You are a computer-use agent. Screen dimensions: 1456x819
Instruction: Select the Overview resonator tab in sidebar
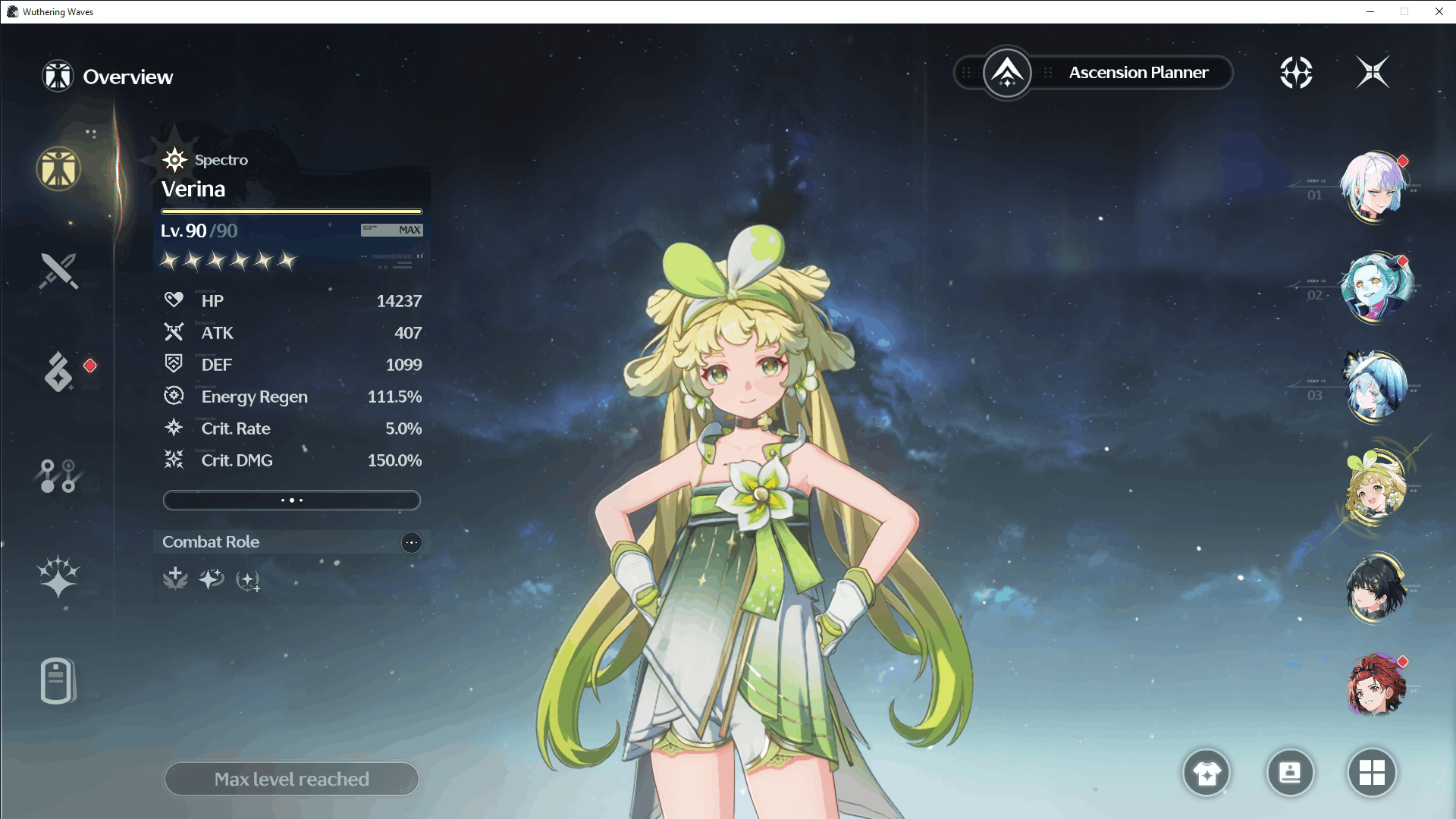[x=58, y=168]
